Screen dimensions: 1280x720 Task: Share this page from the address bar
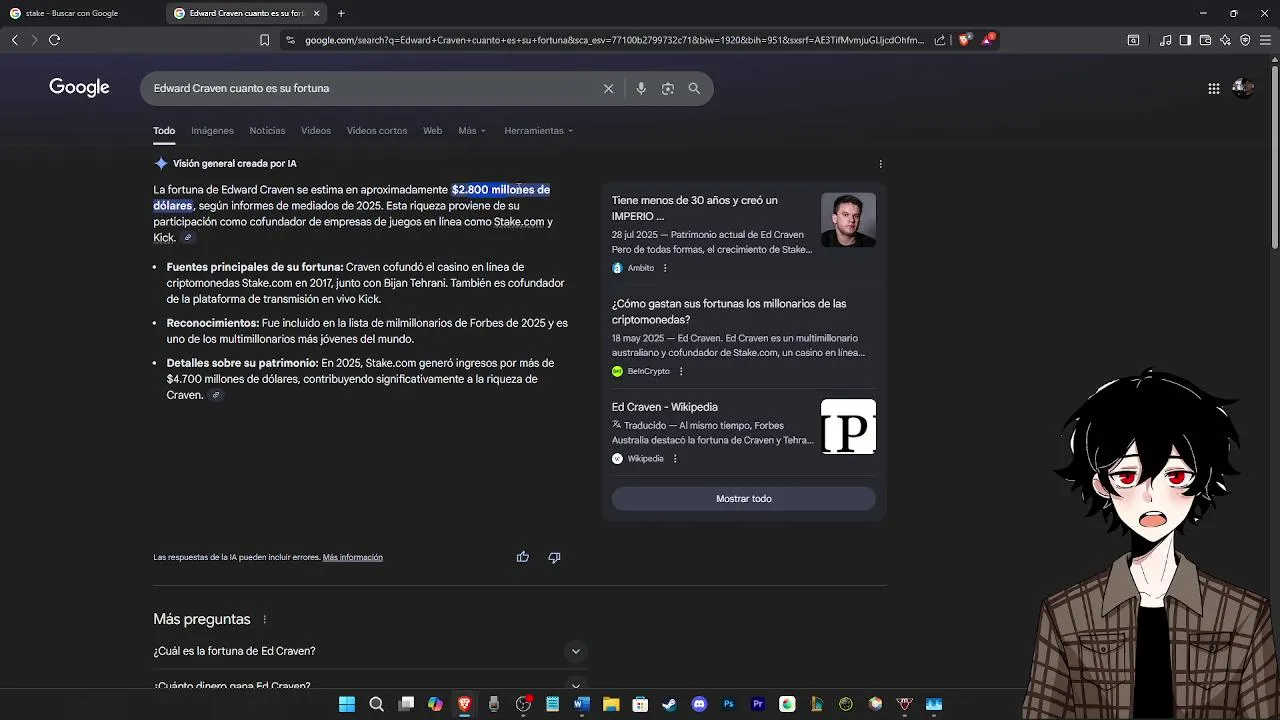(940, 40)
